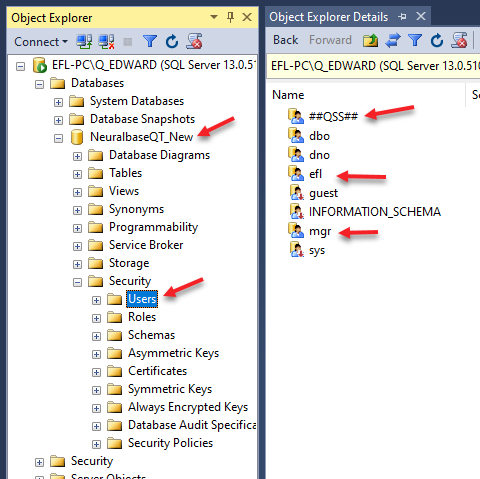Collapse the NeuralbaseQT_New database
Screen dimensions: 480x479
tap(58, 138)
